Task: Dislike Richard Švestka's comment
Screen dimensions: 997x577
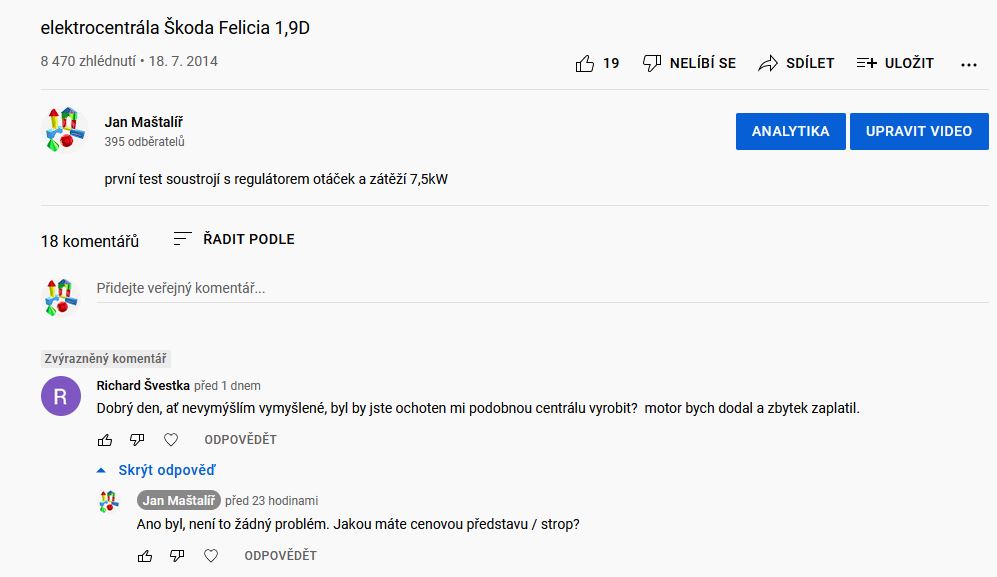Action: coord(138,440)
